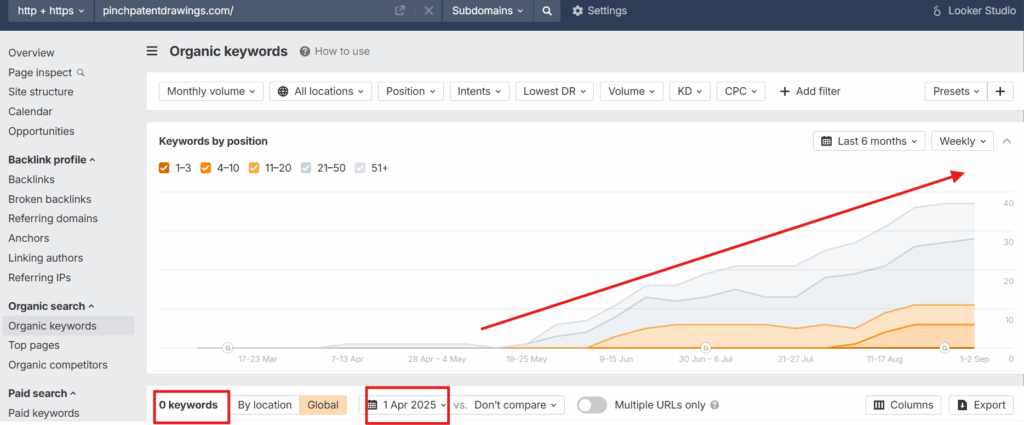
Task: Click Export button
Action: pos(982,405)
